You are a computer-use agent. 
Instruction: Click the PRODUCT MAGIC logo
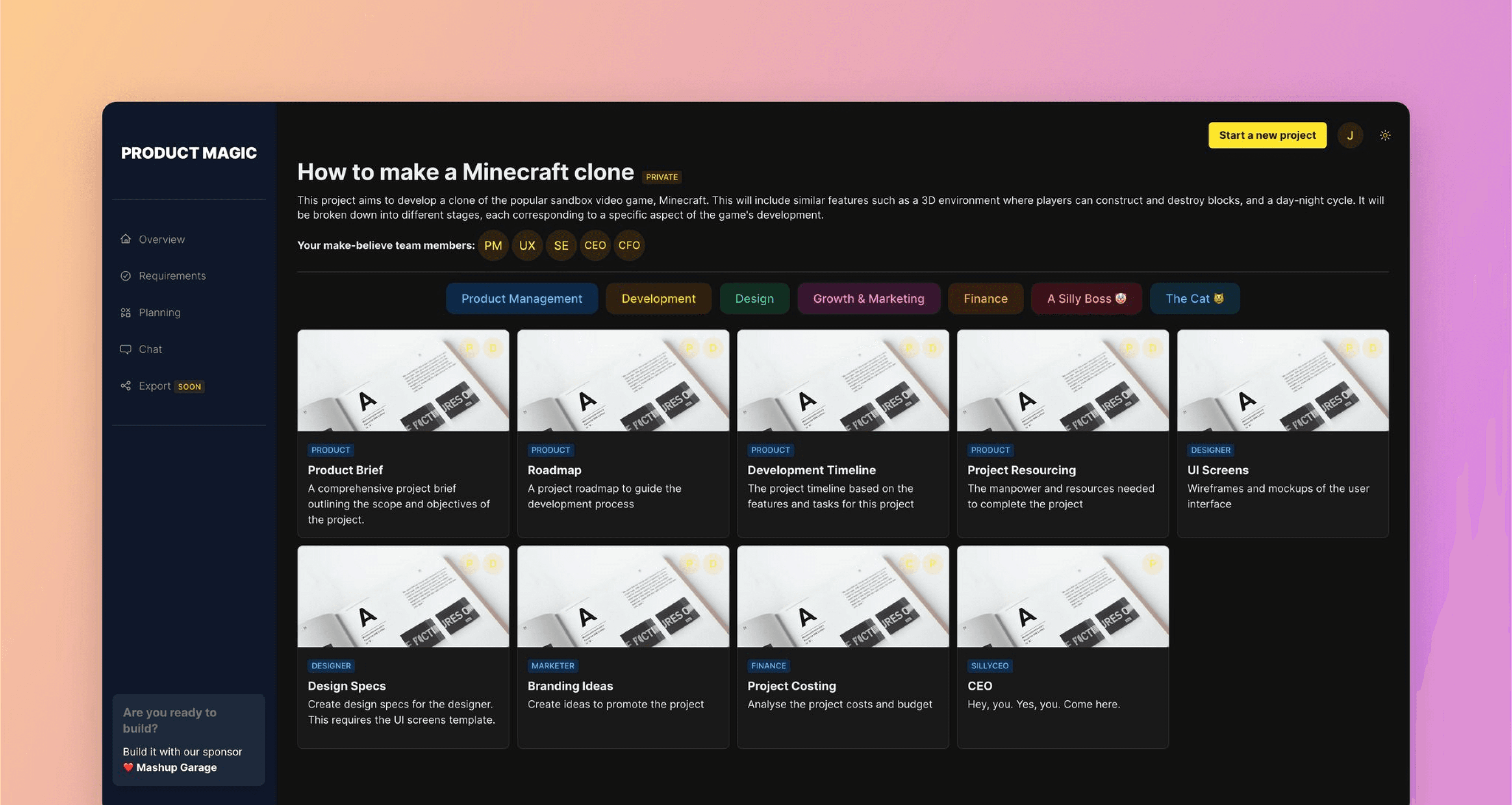189,153
